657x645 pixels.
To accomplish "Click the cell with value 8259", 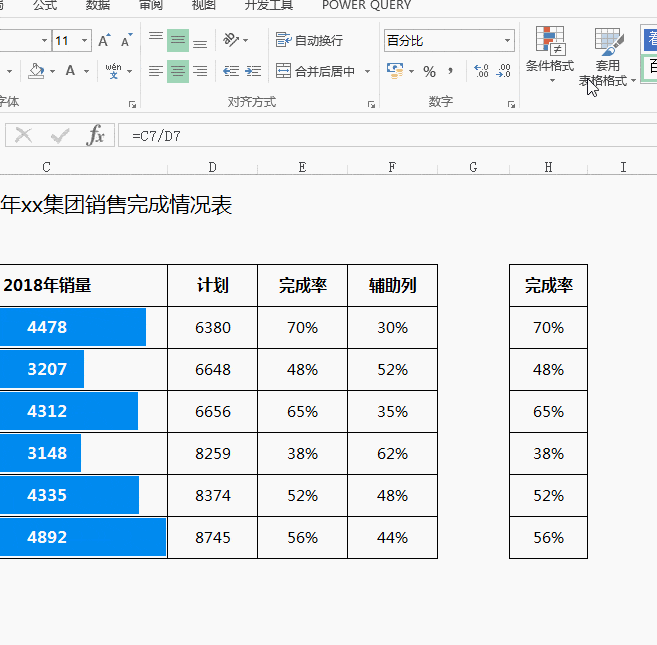I will pyautogui.click(x=212, y=453).
